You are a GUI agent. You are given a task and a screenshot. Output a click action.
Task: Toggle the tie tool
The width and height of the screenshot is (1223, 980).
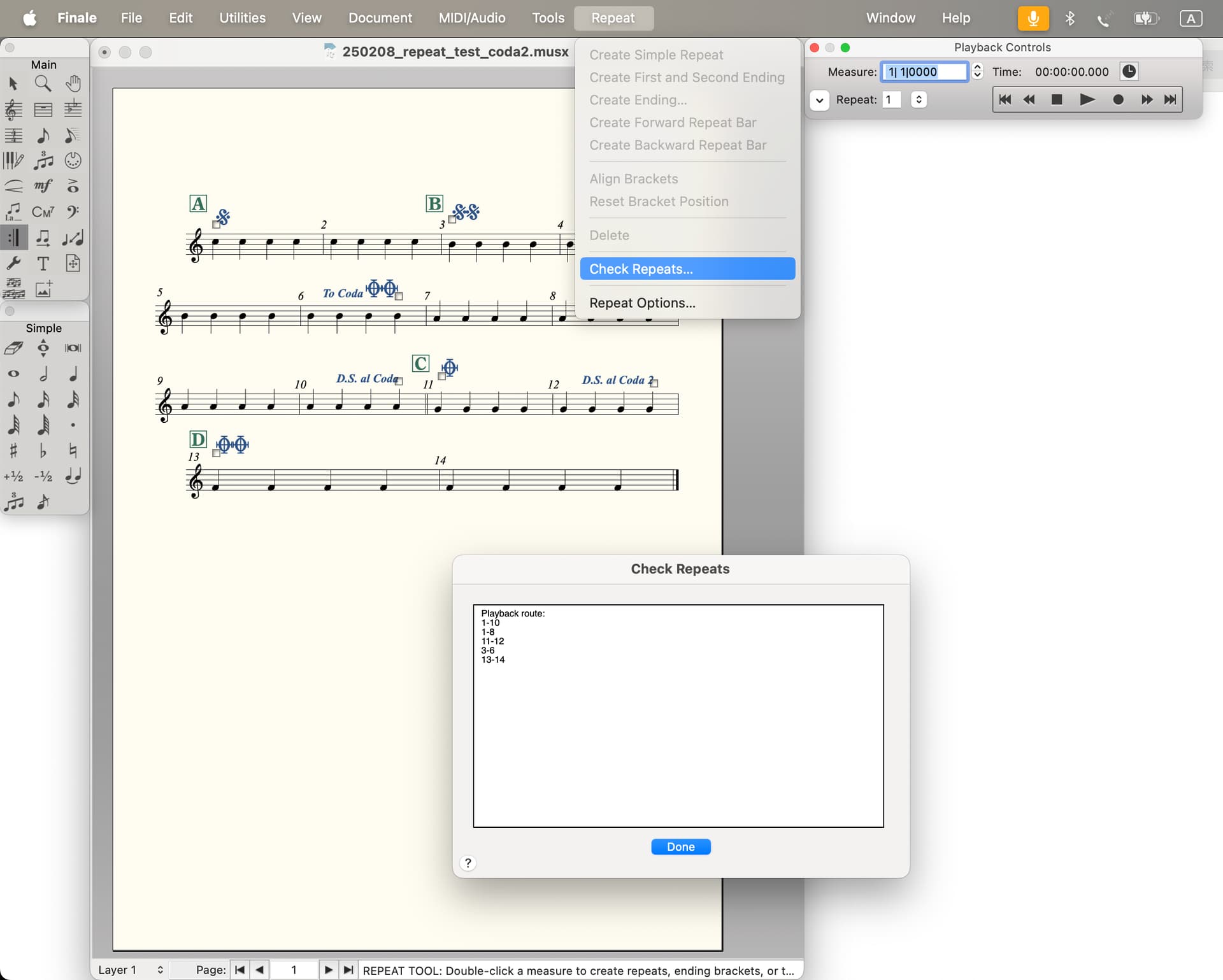(73, 476)
